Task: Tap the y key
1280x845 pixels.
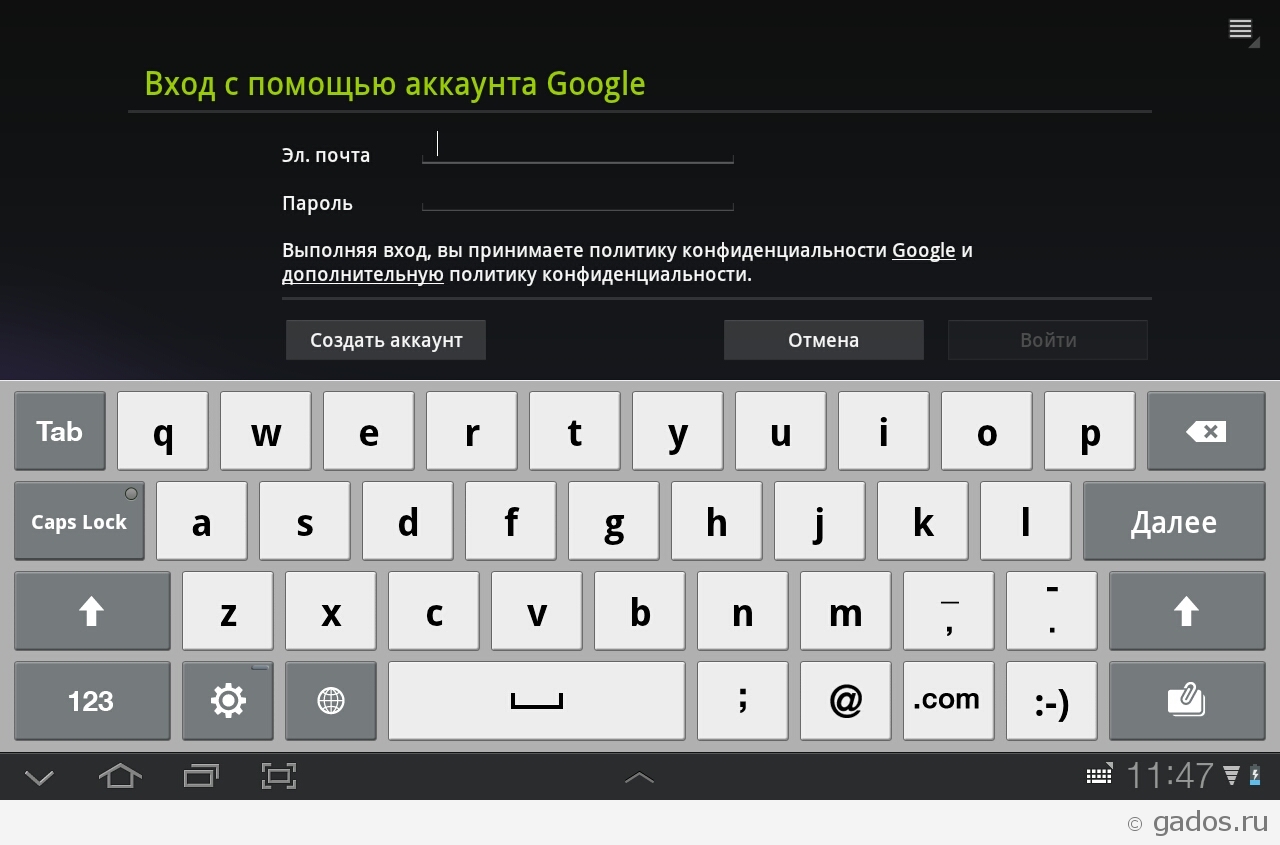Action: point(678,431)
